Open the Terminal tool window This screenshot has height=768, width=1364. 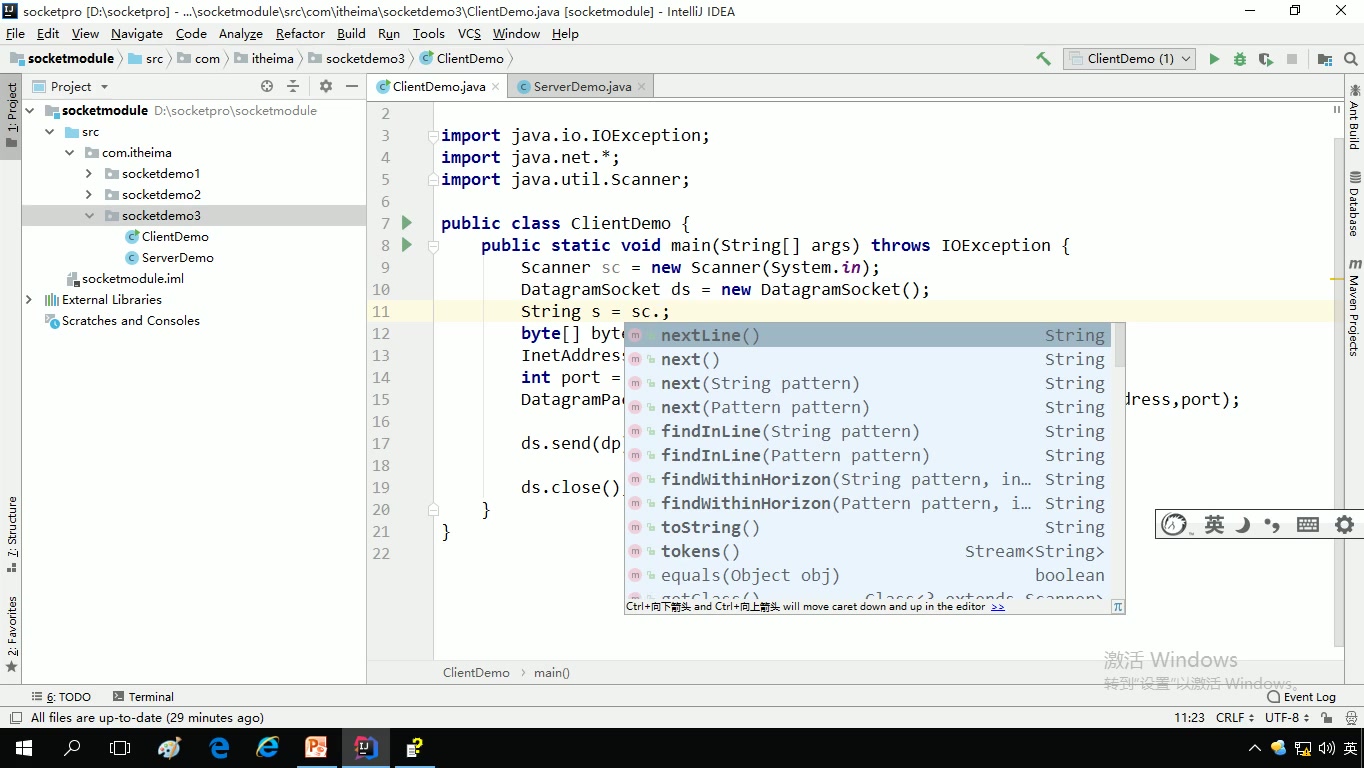143,697
